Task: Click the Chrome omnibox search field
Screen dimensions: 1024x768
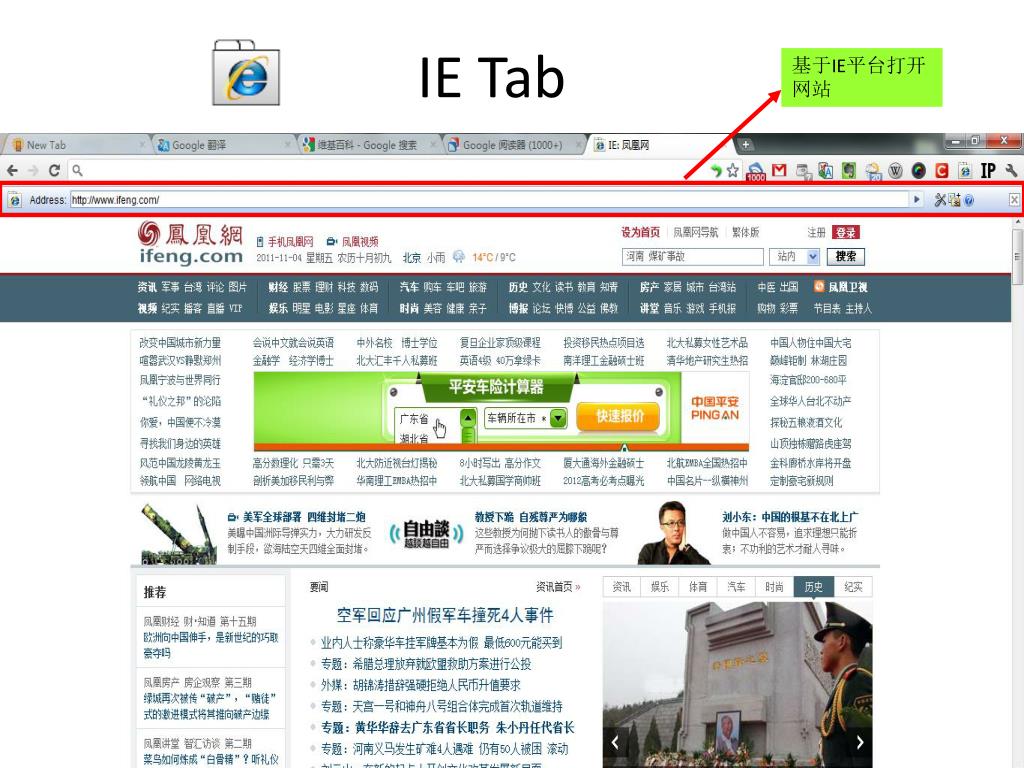Action: coord(392,170)
